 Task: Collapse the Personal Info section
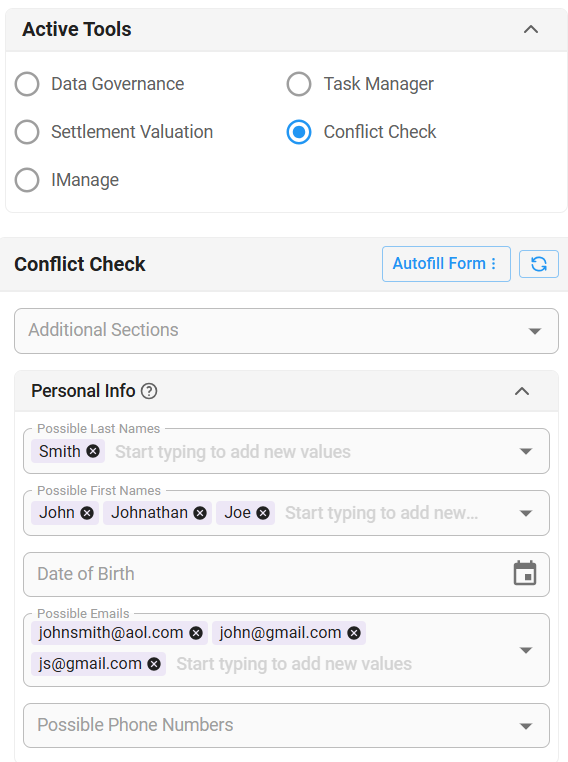coord(522,391)
